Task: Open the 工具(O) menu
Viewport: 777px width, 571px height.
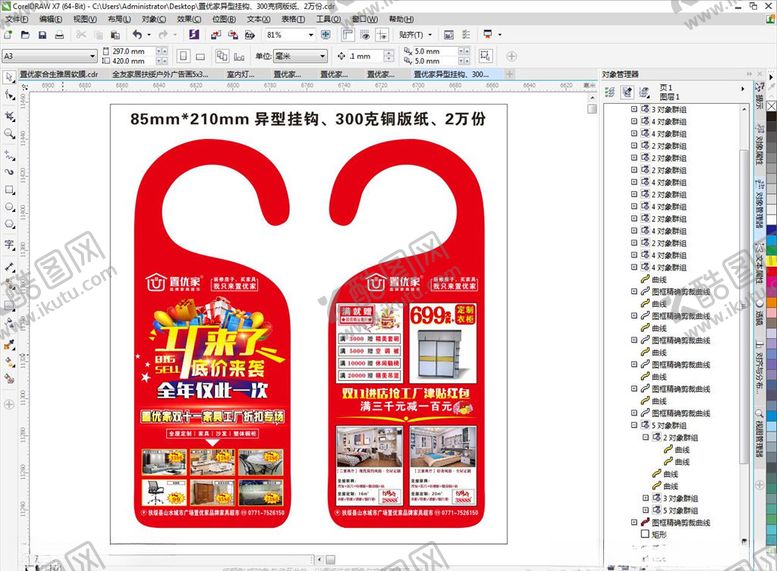Action: [x=329, y=19]
